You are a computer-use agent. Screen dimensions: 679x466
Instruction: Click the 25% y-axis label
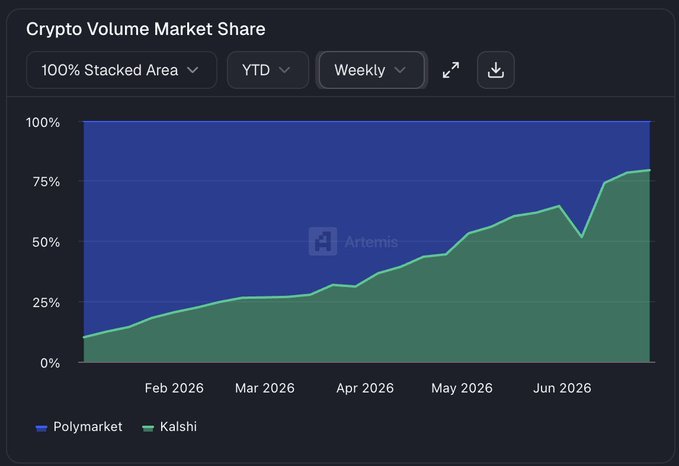coord(46,302)
